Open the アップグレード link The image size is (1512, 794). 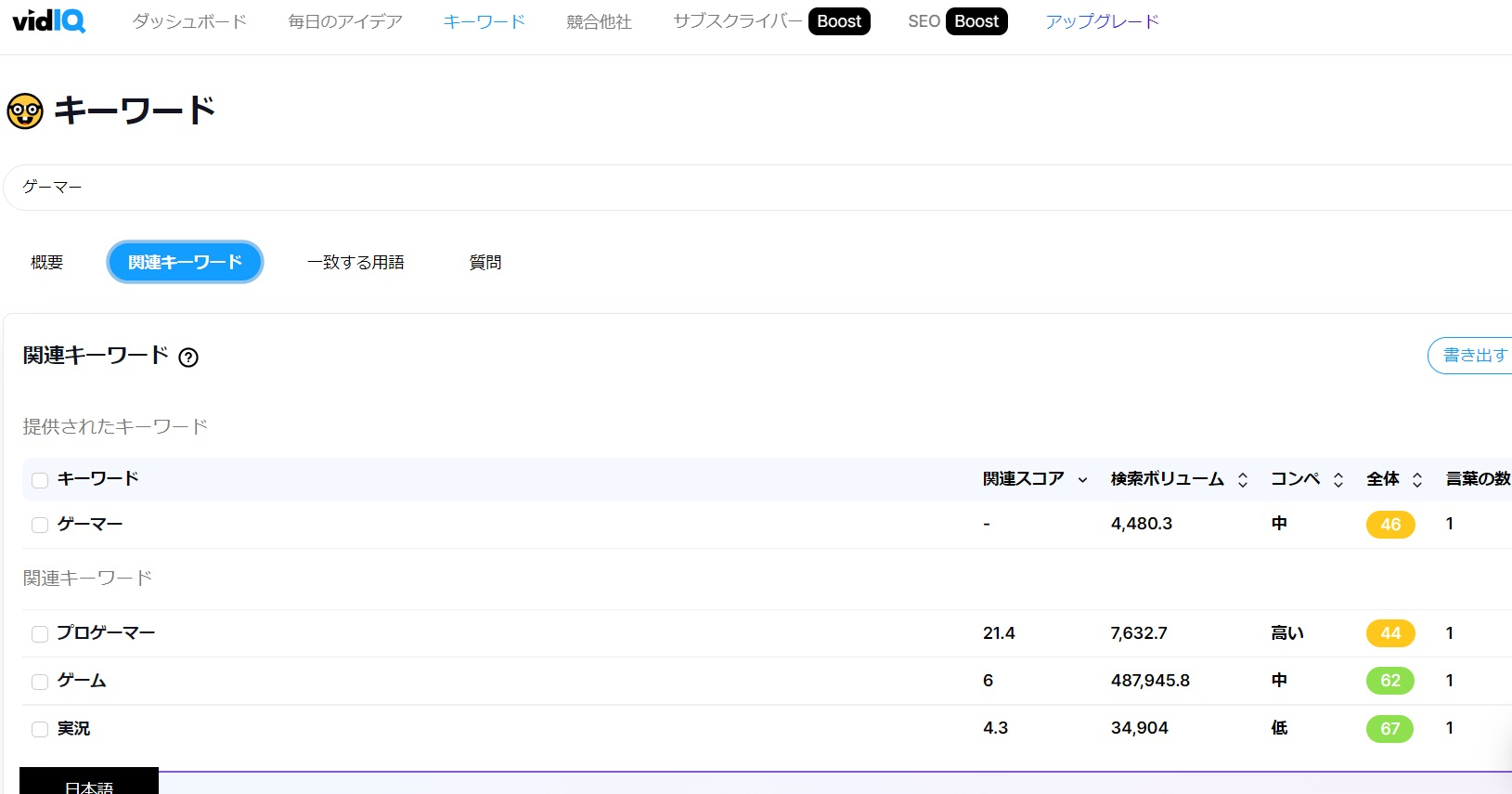coord(1102,21)
